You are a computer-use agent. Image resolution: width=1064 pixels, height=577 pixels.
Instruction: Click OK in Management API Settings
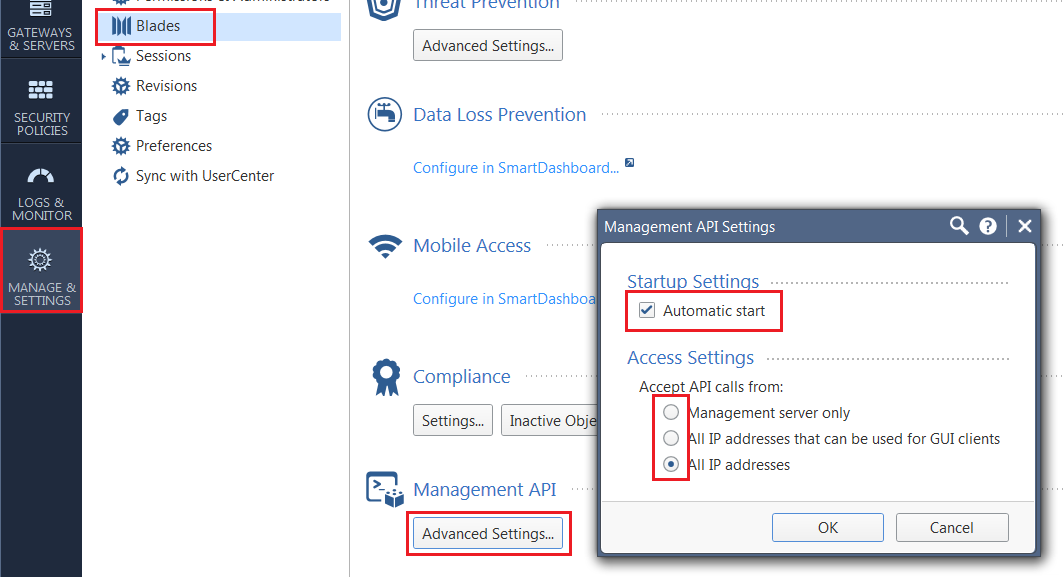click(828, 527)
